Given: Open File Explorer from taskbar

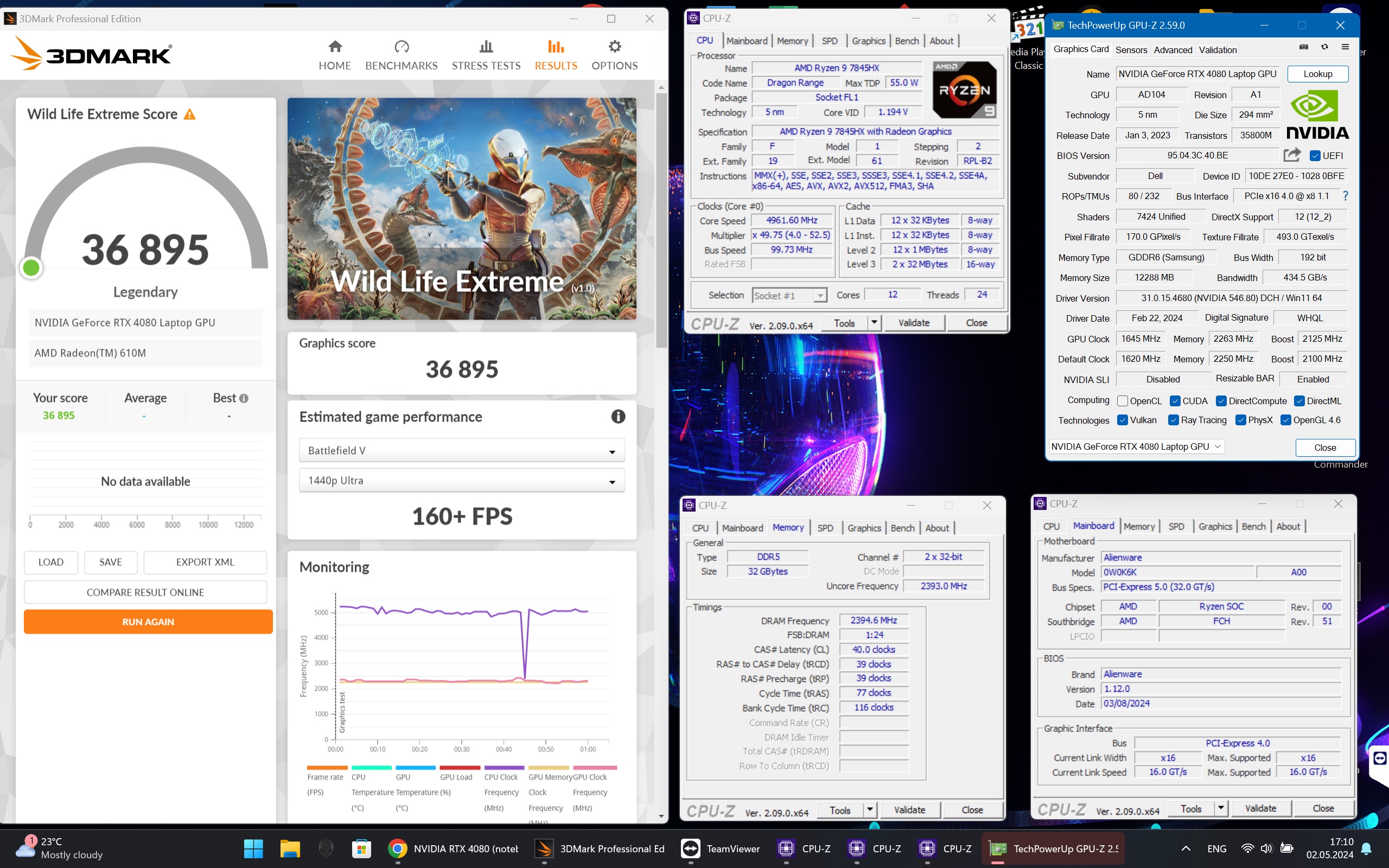Looking at the screenshot, I should click(x=290, y=848).
